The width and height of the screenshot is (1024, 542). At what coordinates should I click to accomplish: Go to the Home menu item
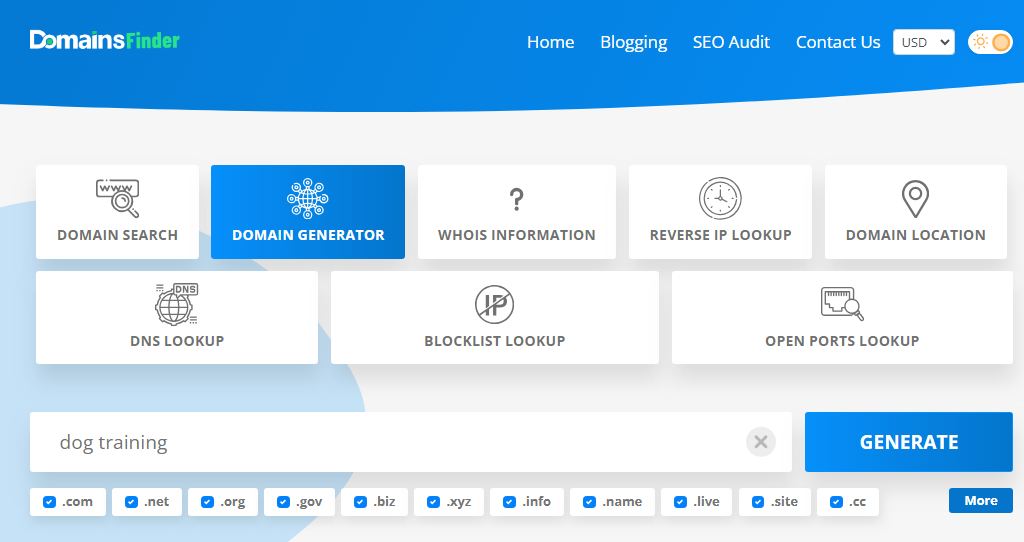point(550,42)
